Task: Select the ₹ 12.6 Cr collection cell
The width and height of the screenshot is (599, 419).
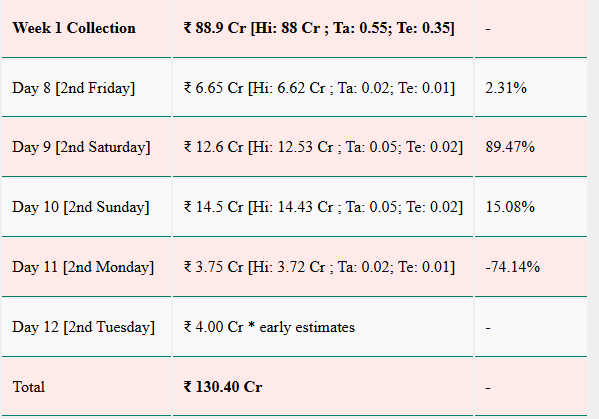Action: (323, 147)
